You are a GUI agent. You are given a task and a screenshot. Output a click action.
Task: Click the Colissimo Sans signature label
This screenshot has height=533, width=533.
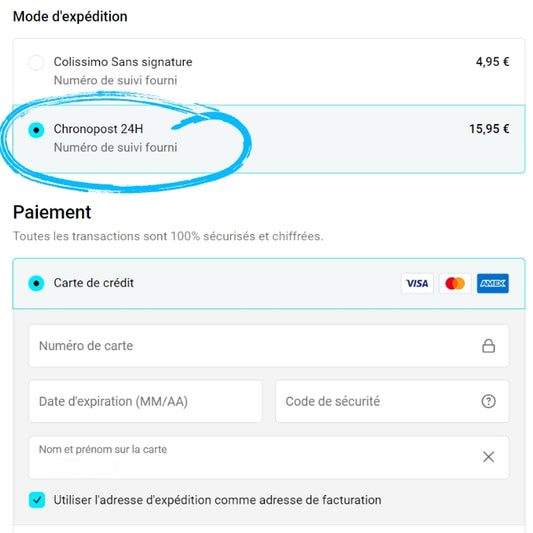coord(123,62)
